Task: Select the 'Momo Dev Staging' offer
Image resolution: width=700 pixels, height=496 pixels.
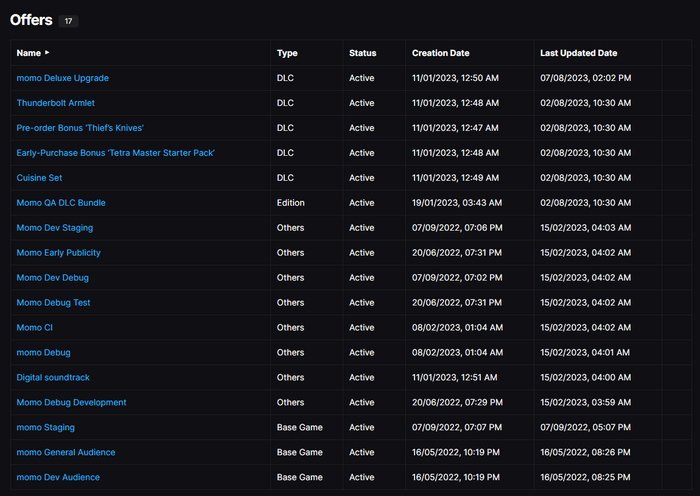Action: point(54,228)
